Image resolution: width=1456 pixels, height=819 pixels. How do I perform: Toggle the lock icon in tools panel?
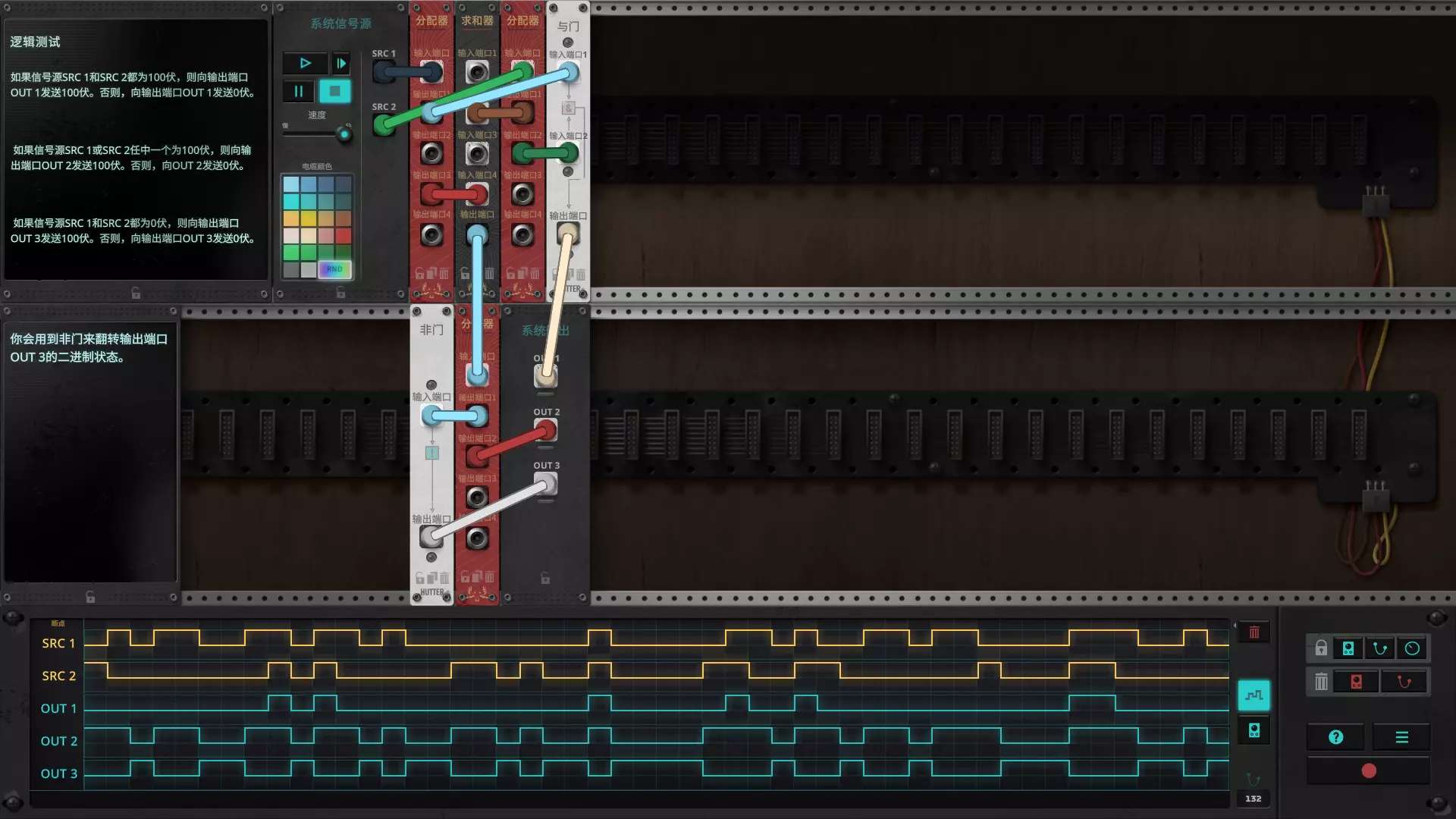pyautogui.click(x=1321, y=648)
